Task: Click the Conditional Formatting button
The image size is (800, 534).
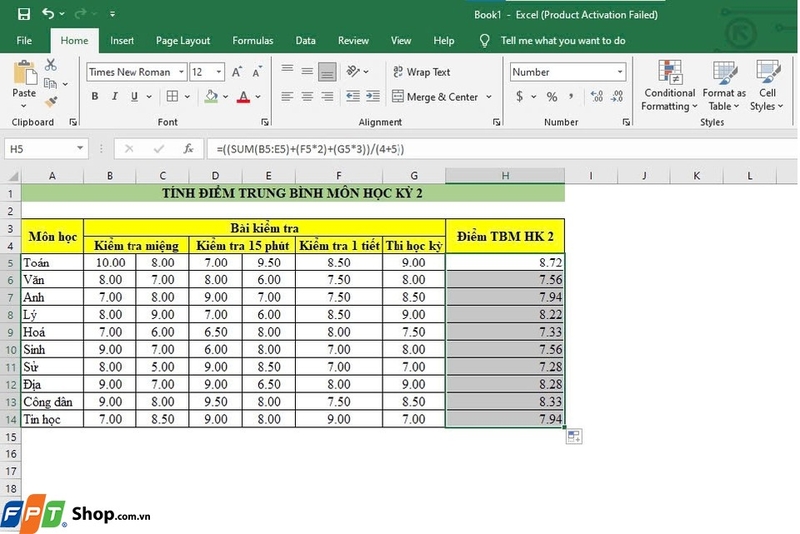Action: (x=669, y=85)
